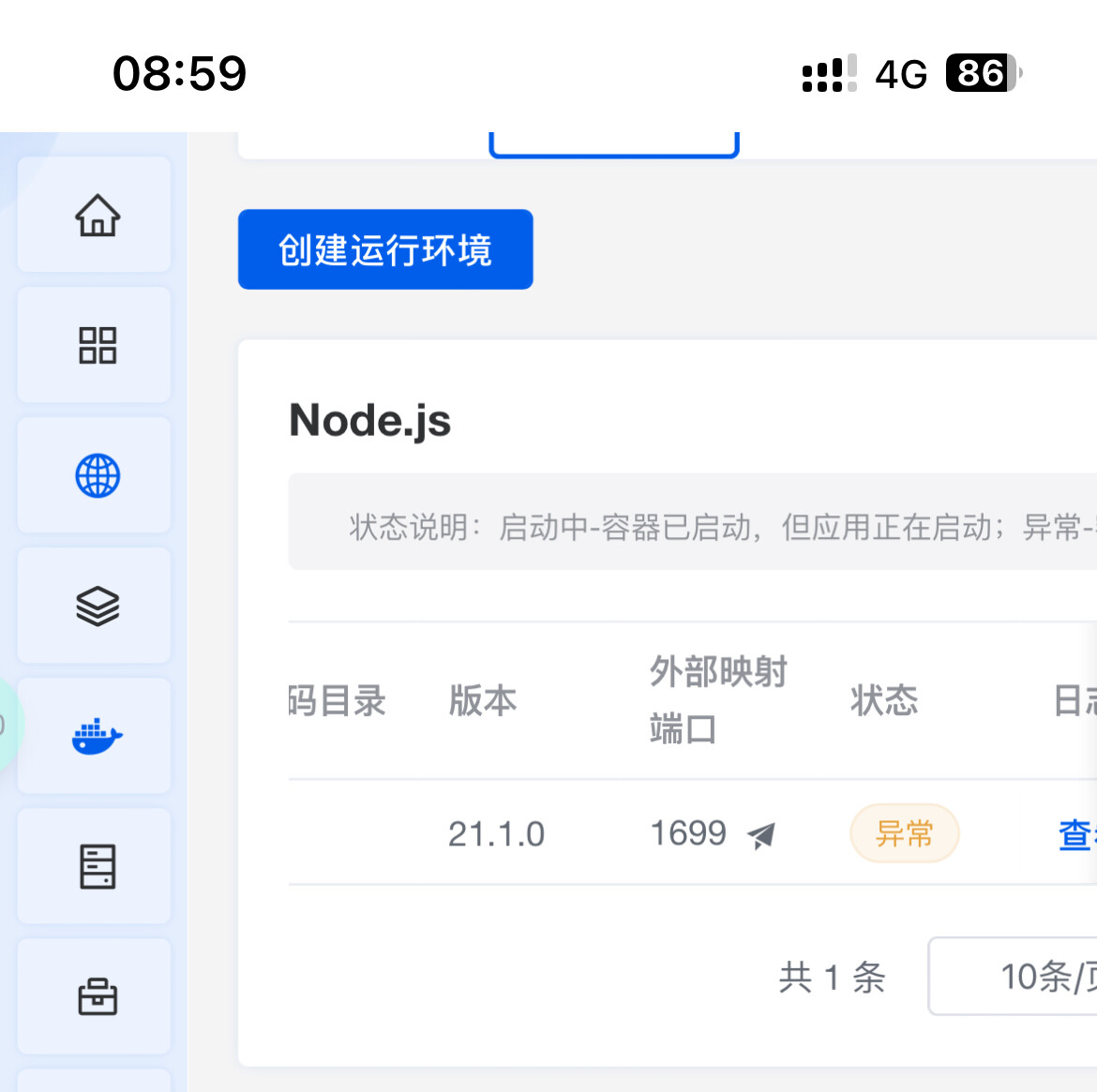Click the 状态说明 notice text
Image resolution: width=1097 pixels, height=1092 pixels.
[724, 527]
